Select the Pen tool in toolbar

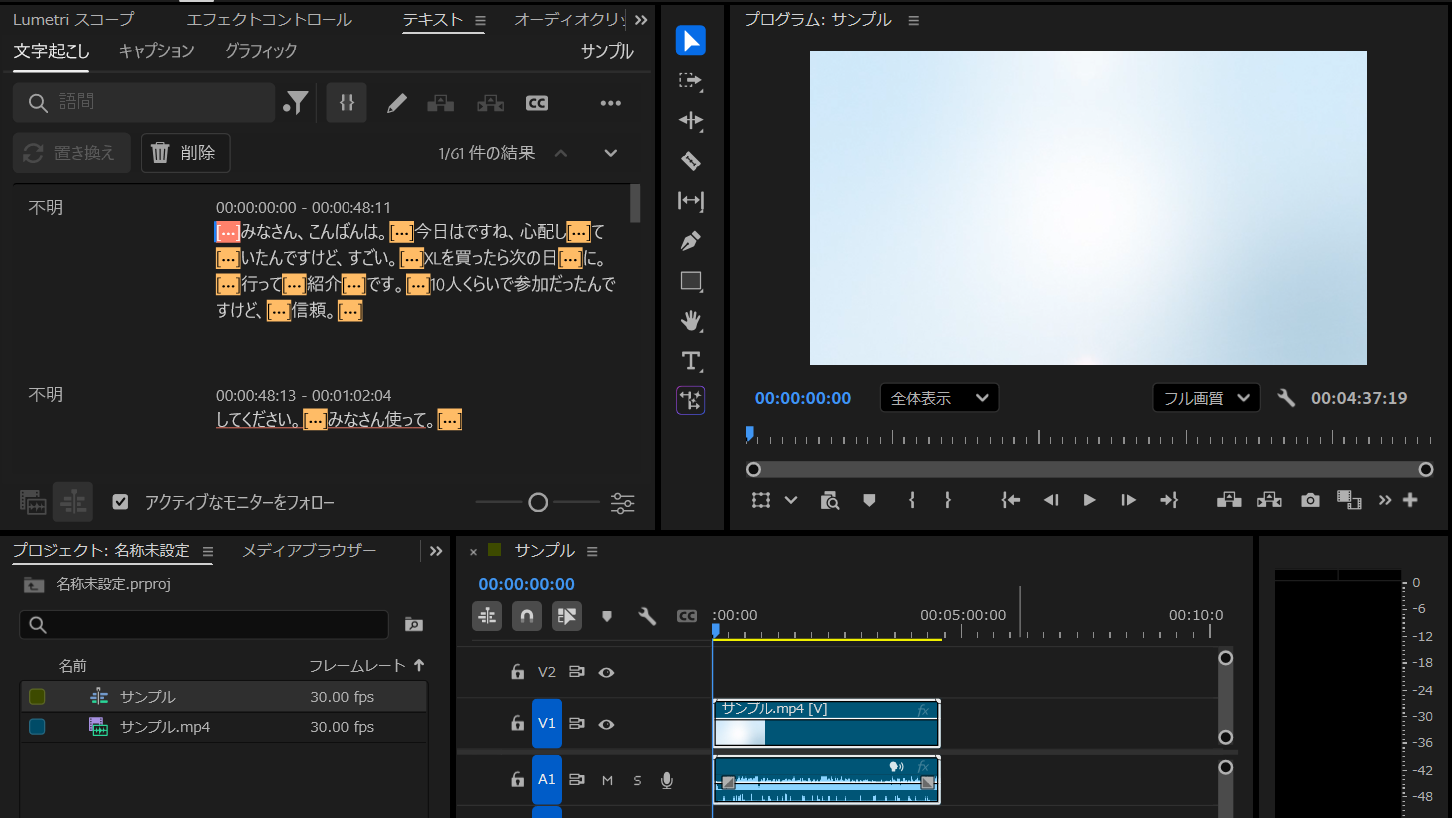click(690, 241)
